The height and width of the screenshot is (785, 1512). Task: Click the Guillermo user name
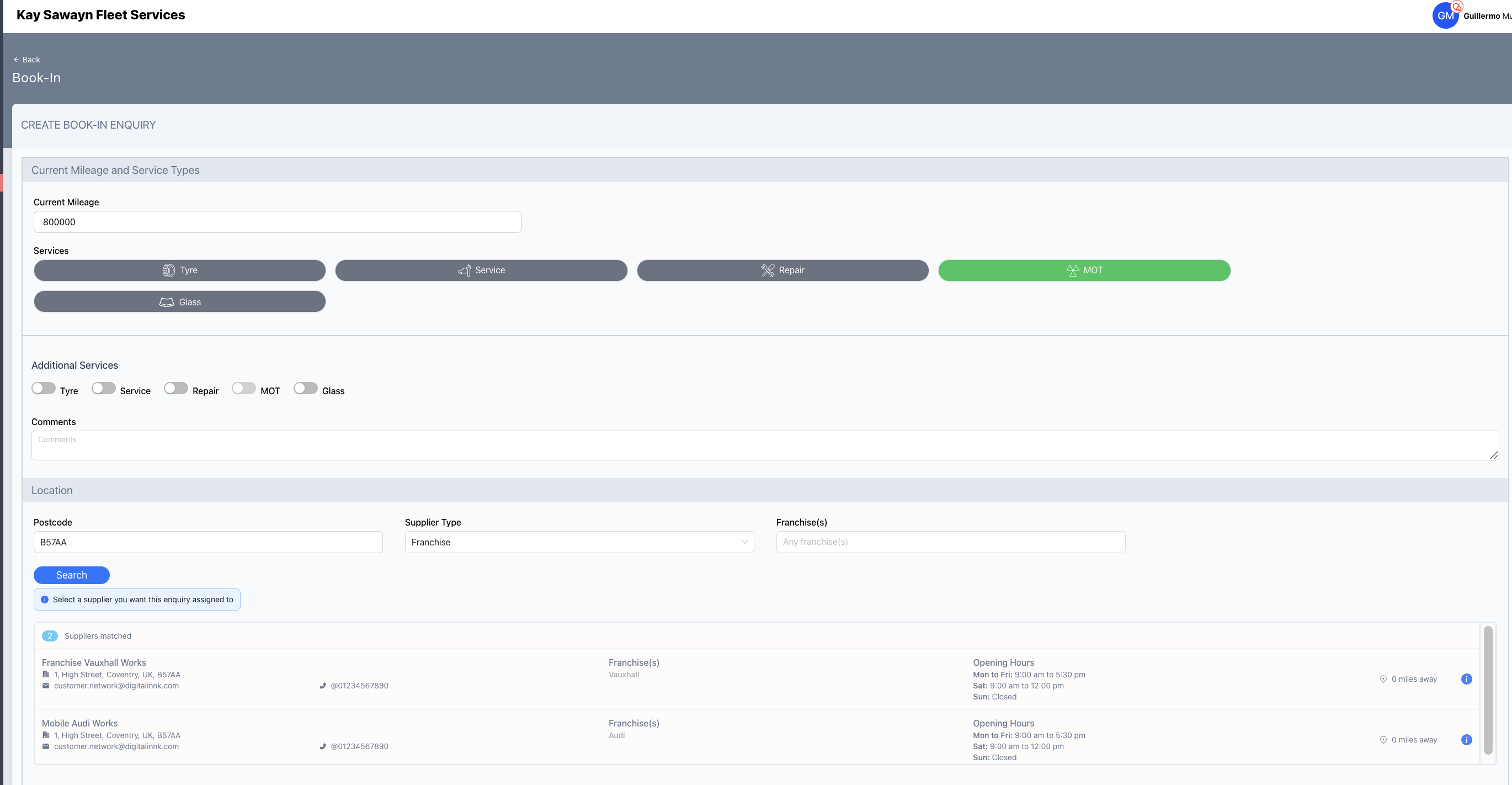[x=1487, y=16]
